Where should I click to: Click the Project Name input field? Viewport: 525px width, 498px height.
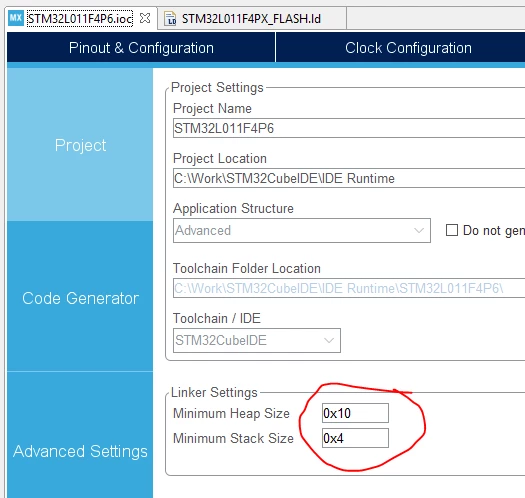pyautogui.click(x=349, y=128)
